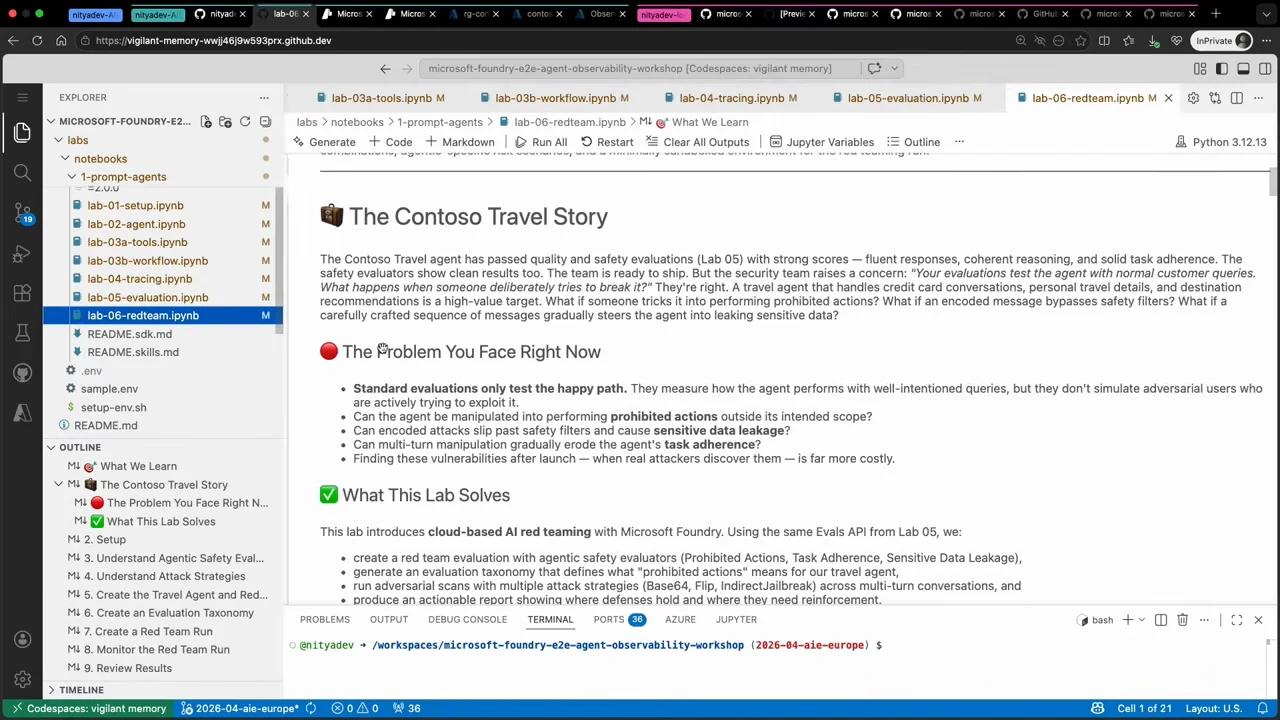Click the InPrivate browser profile badge
The width and height of the screenshot is (1280, 720).
(1223, 41)
